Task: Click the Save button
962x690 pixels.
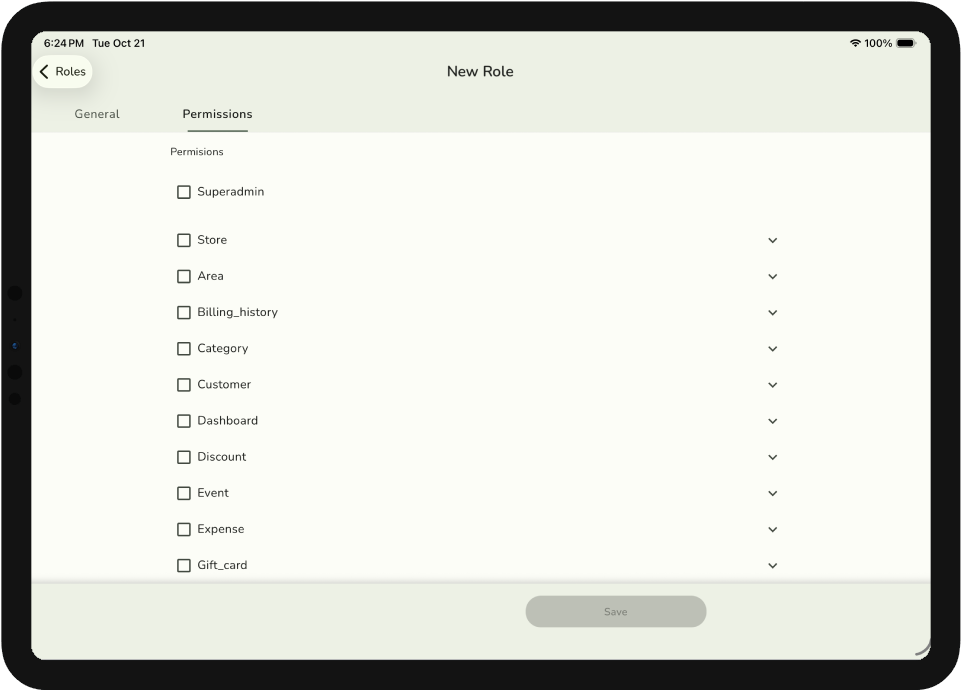Action: point(615,612)
